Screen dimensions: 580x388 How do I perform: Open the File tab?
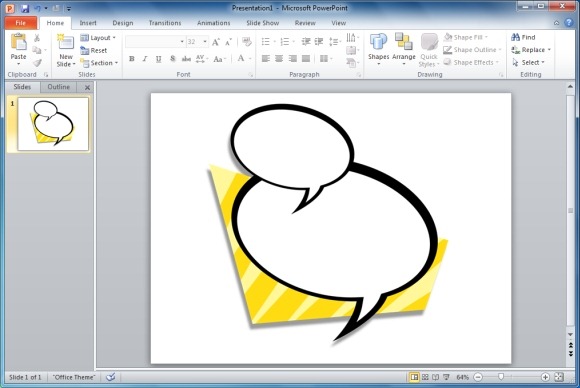point(21,23)
